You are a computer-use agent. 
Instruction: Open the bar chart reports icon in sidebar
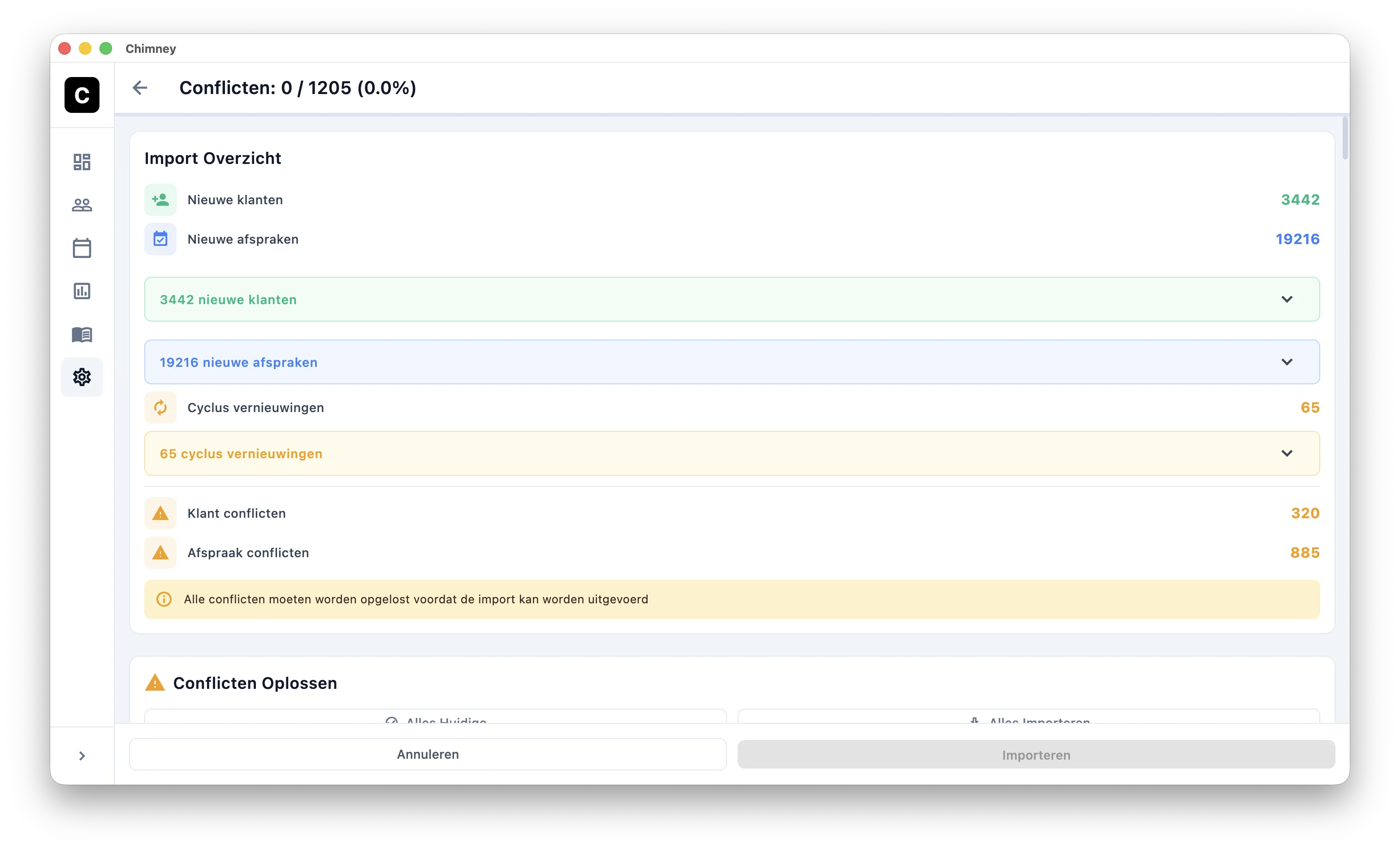click(82, 291)
